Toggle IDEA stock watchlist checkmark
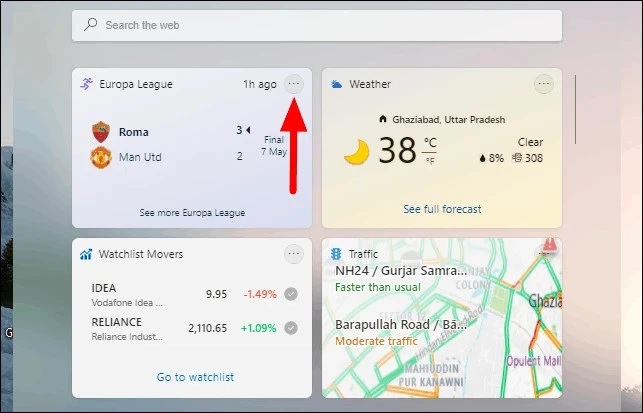The image size is (643, 413). click(x=291, y=294)
